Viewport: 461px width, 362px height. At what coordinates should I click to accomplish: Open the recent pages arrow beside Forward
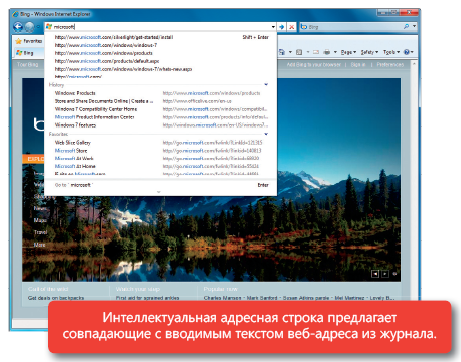coord(38,27)
